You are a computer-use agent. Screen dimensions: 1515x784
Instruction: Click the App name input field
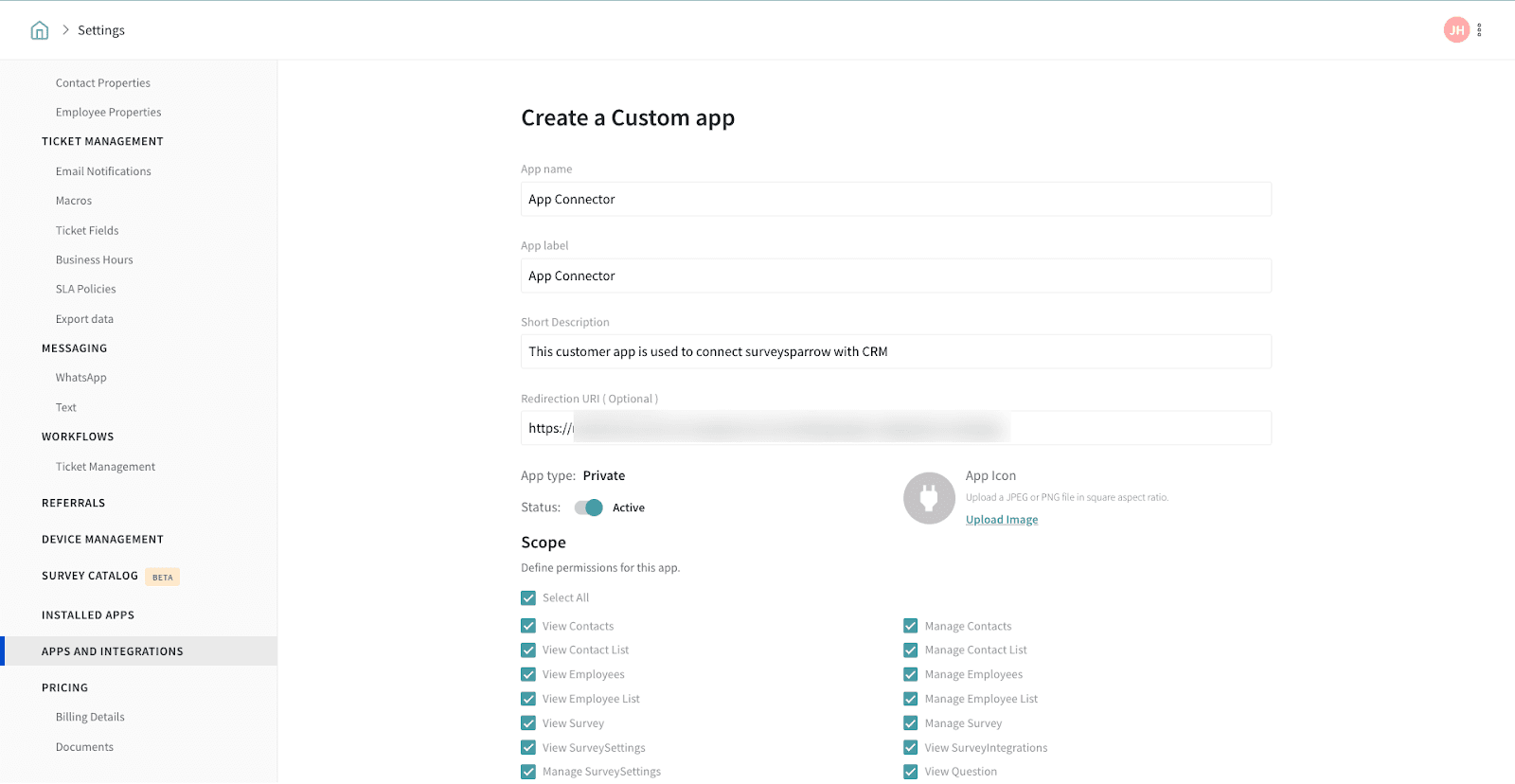pyautogui.click(x=895, y=200)
